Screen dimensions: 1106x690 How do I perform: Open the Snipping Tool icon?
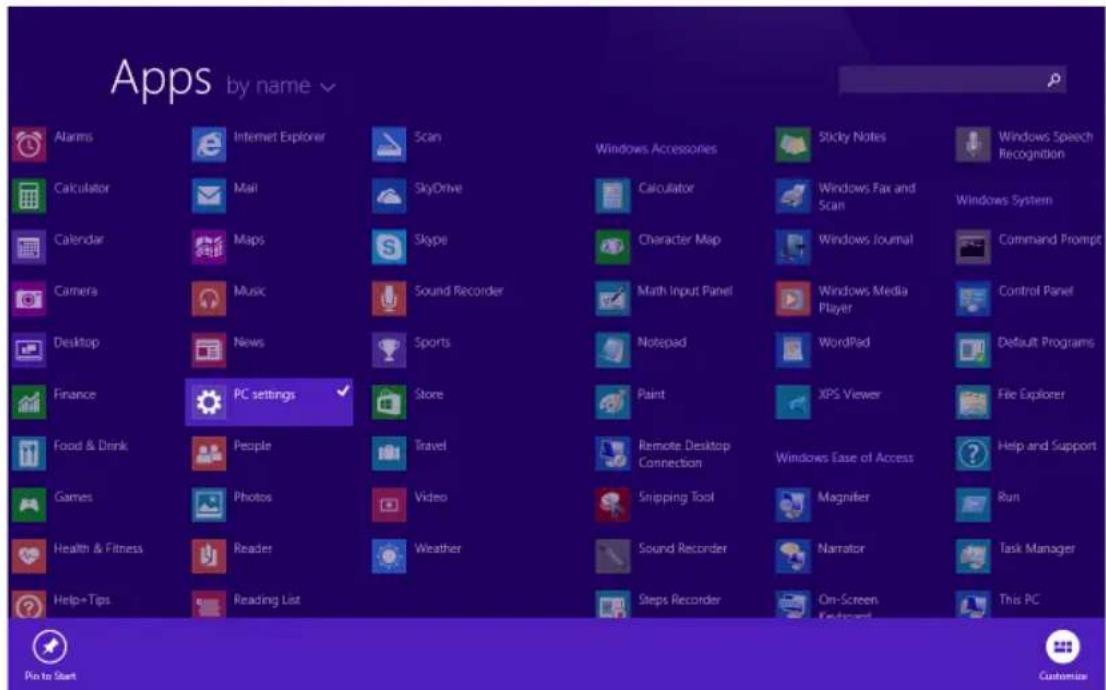point(612,505)
